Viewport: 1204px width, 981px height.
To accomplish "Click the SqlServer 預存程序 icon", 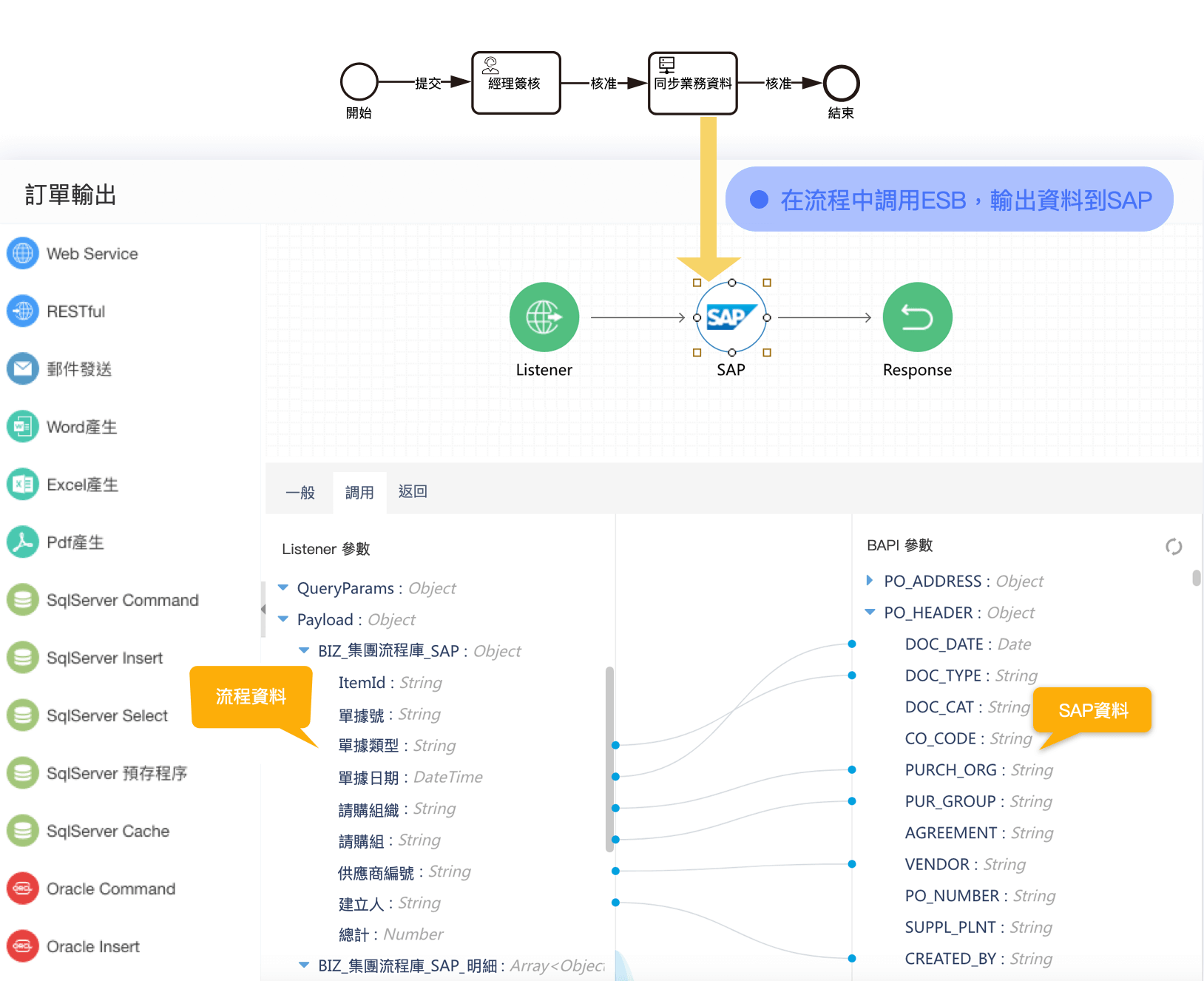I will (23, 773).
